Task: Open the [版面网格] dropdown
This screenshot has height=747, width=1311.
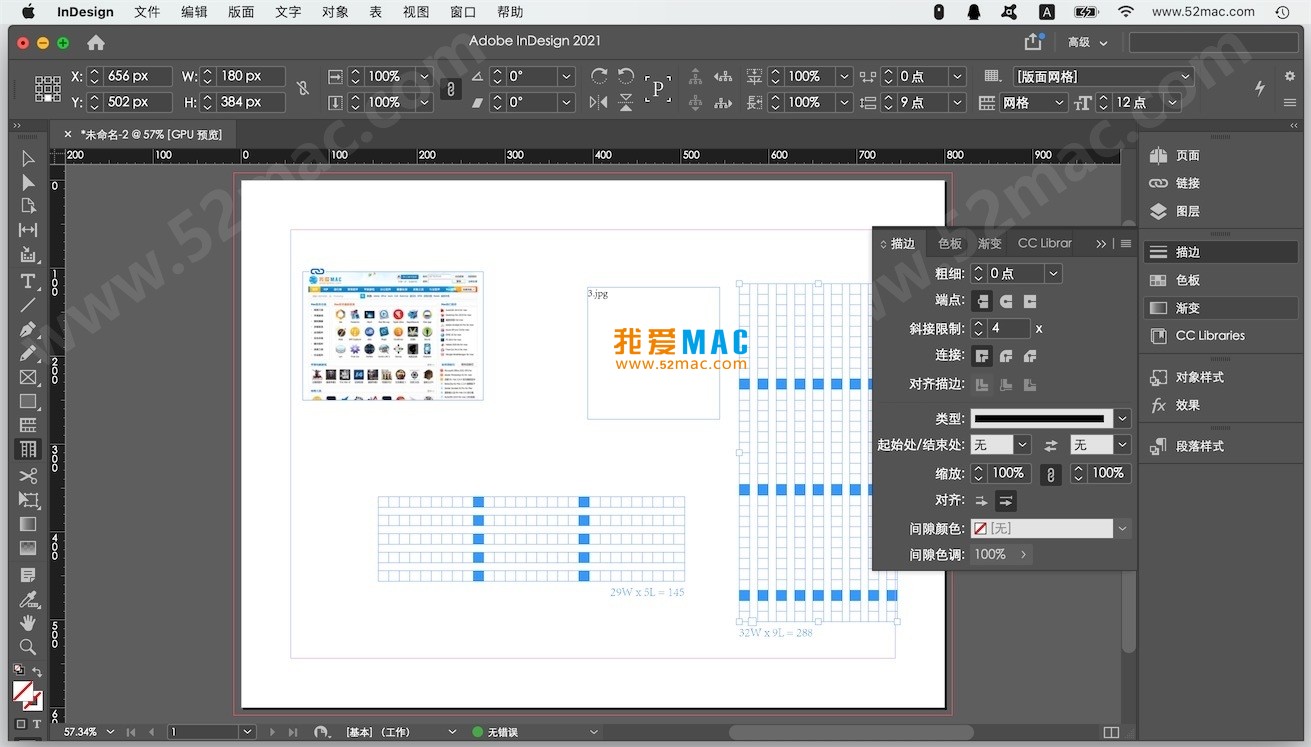Action: [x=1104, y=76]
